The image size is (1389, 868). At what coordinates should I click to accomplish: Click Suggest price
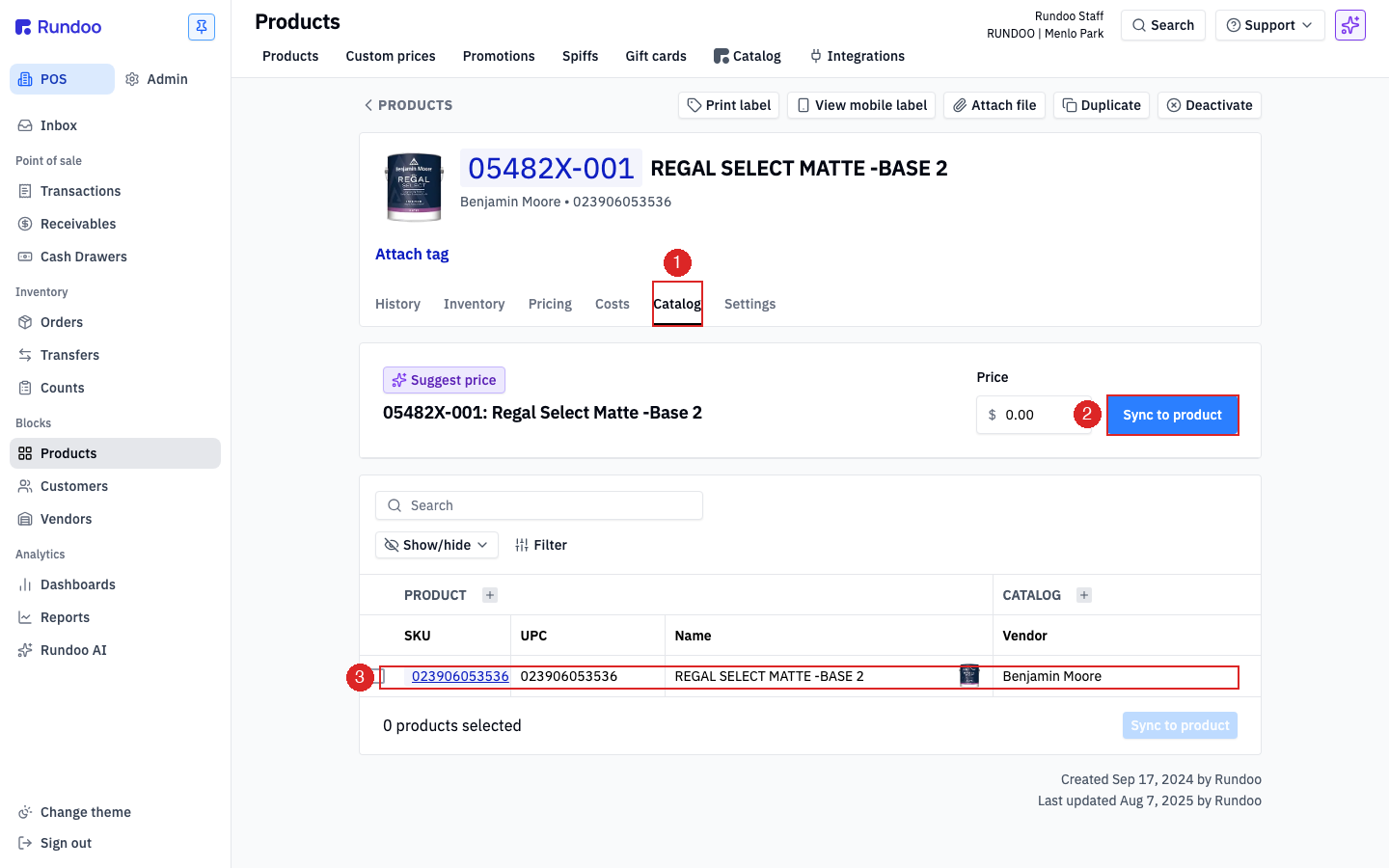point(444,380)
